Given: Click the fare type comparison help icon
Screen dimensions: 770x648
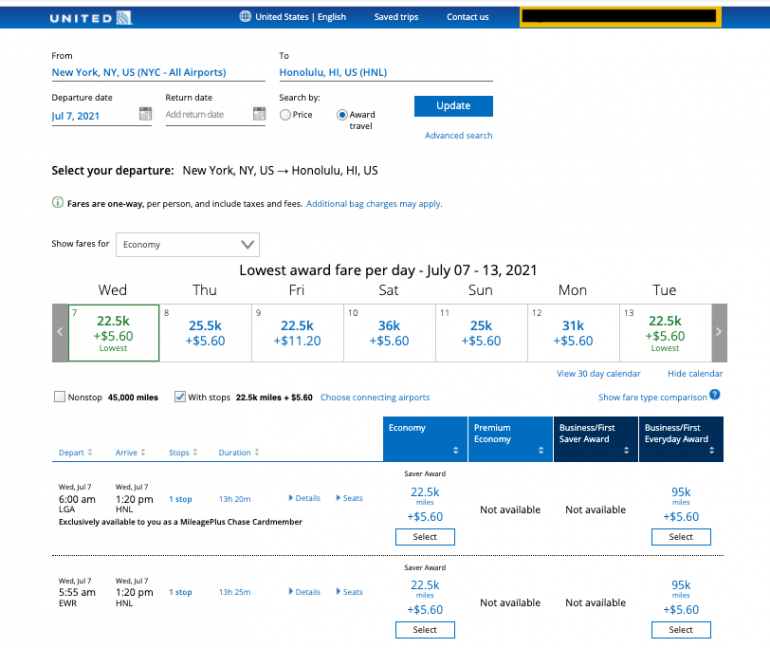Looking at the screenshot, I should click(714, 396).
